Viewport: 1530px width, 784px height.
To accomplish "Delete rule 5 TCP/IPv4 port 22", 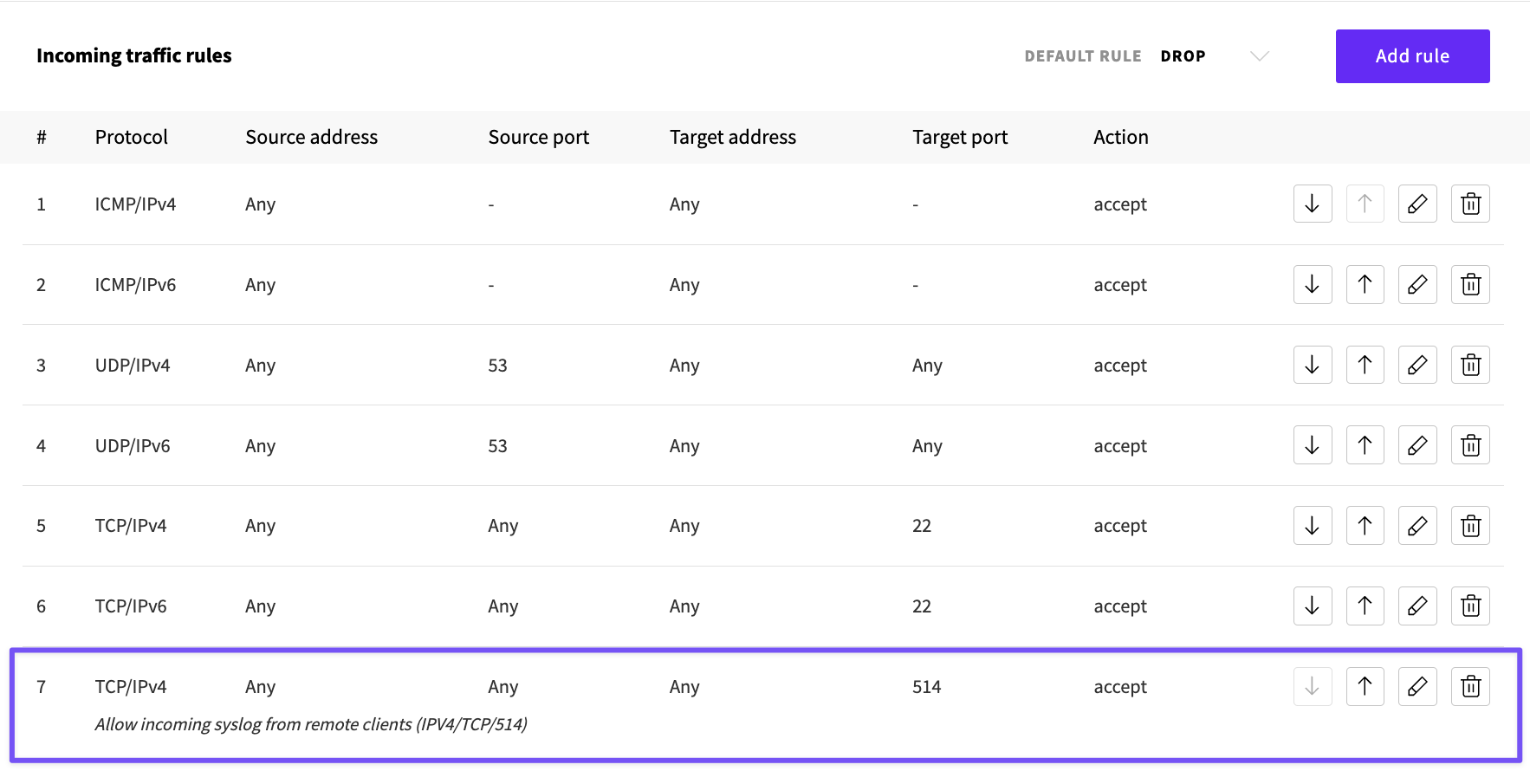I will click(x=1470, y=525).
